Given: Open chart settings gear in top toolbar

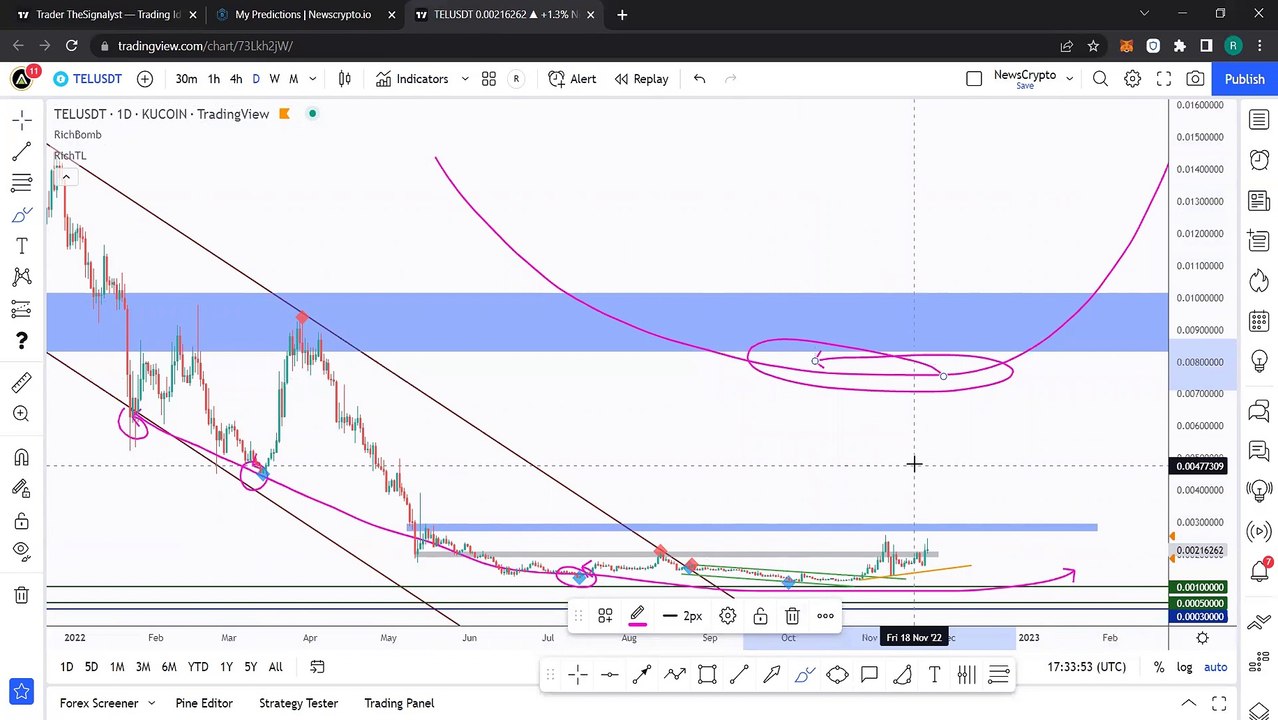Looking at the screenshot, I should [x=1132, y=79].
